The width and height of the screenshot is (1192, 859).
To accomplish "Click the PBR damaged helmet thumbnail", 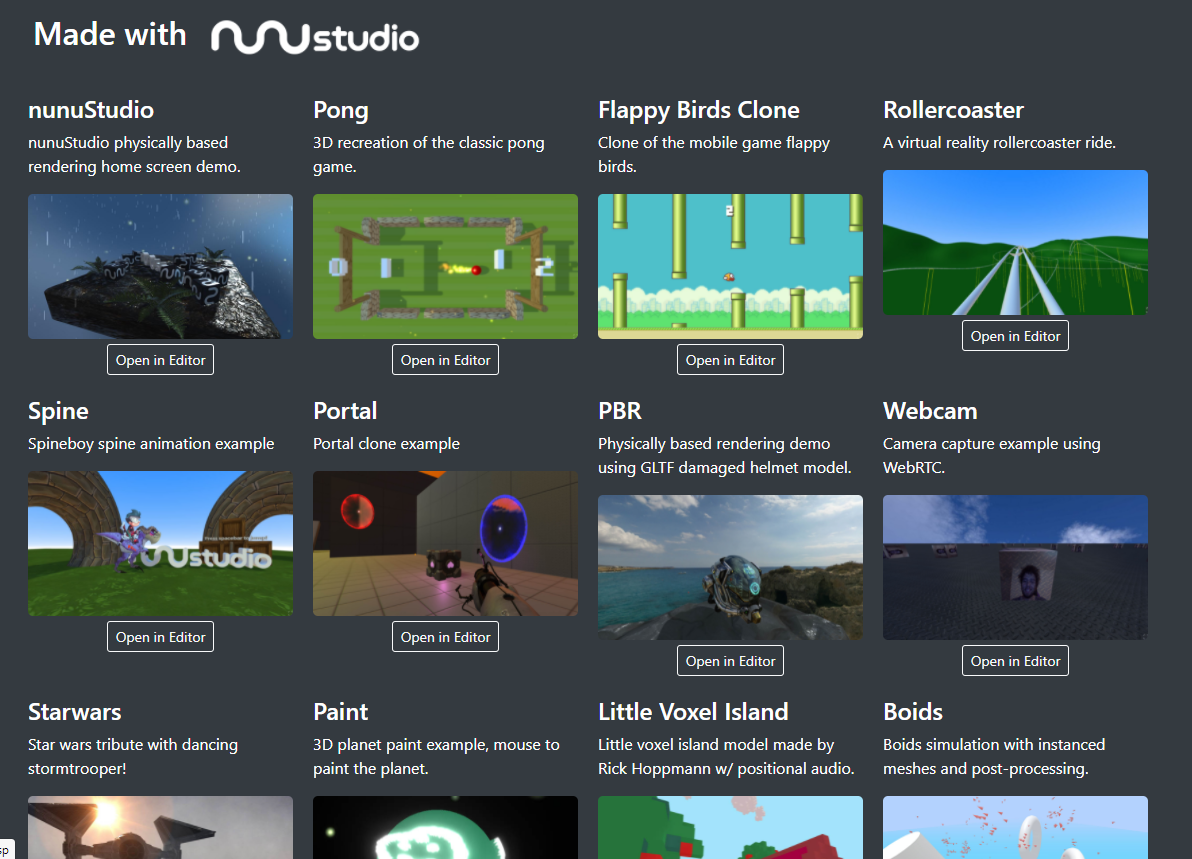I will [731, 567].
